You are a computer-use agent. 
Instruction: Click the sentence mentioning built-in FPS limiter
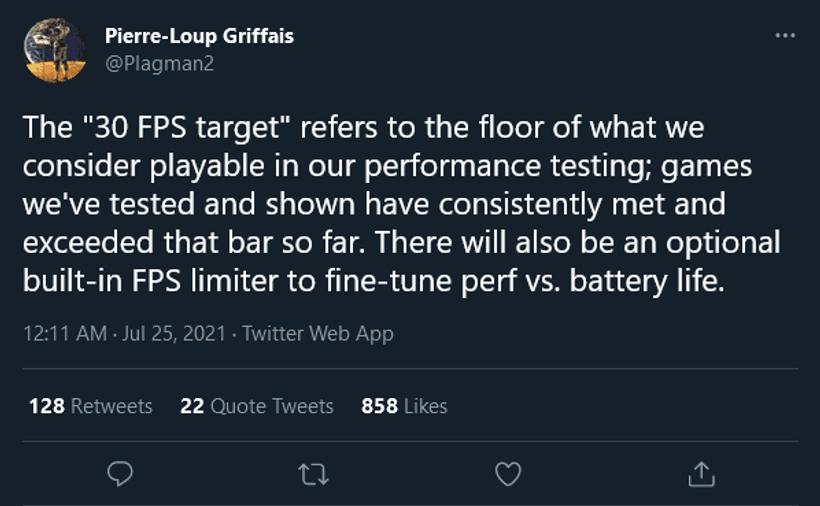tap(402, 261)
